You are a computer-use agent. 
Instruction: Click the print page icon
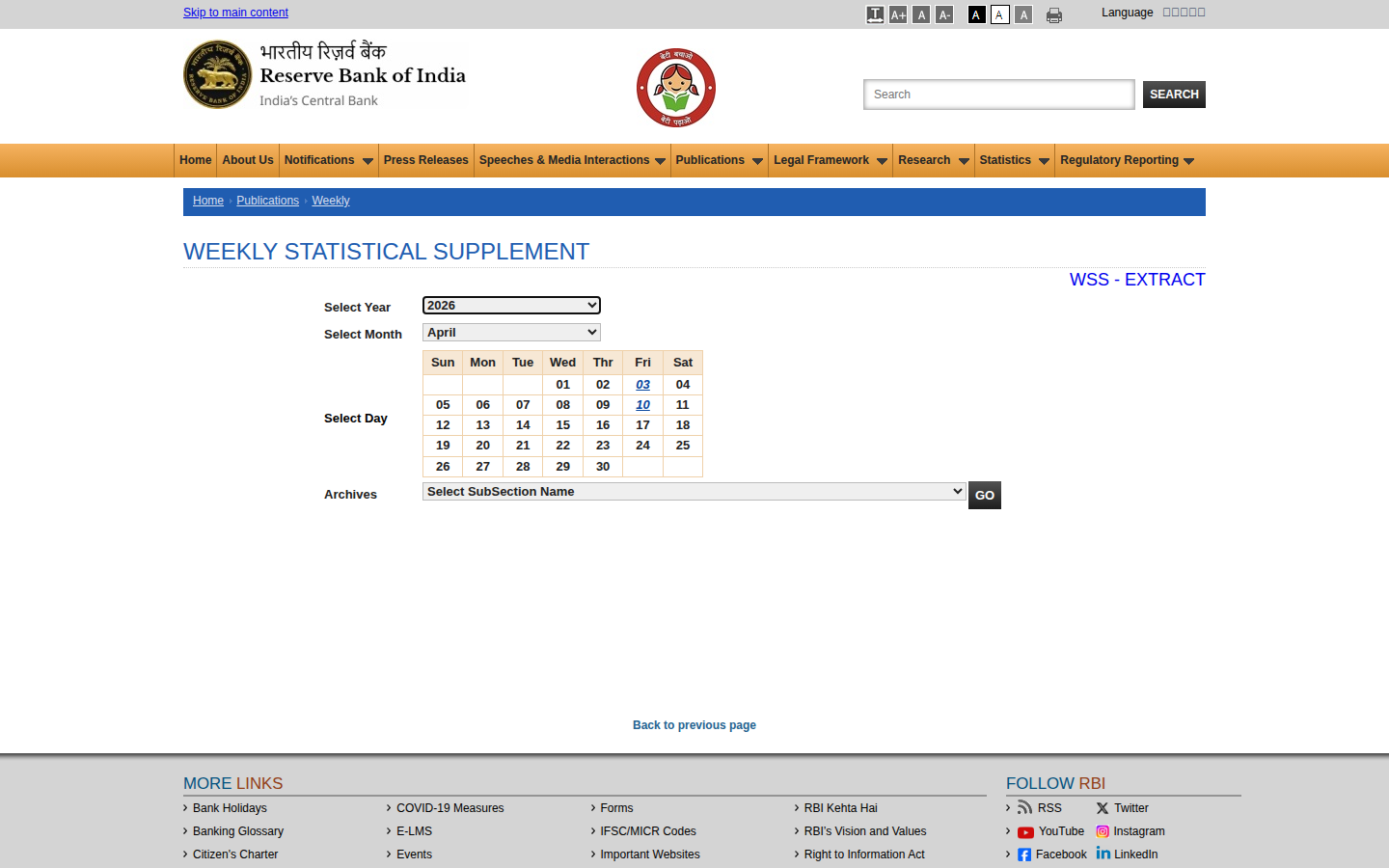pyautogui.click(x=1054, y=14)
